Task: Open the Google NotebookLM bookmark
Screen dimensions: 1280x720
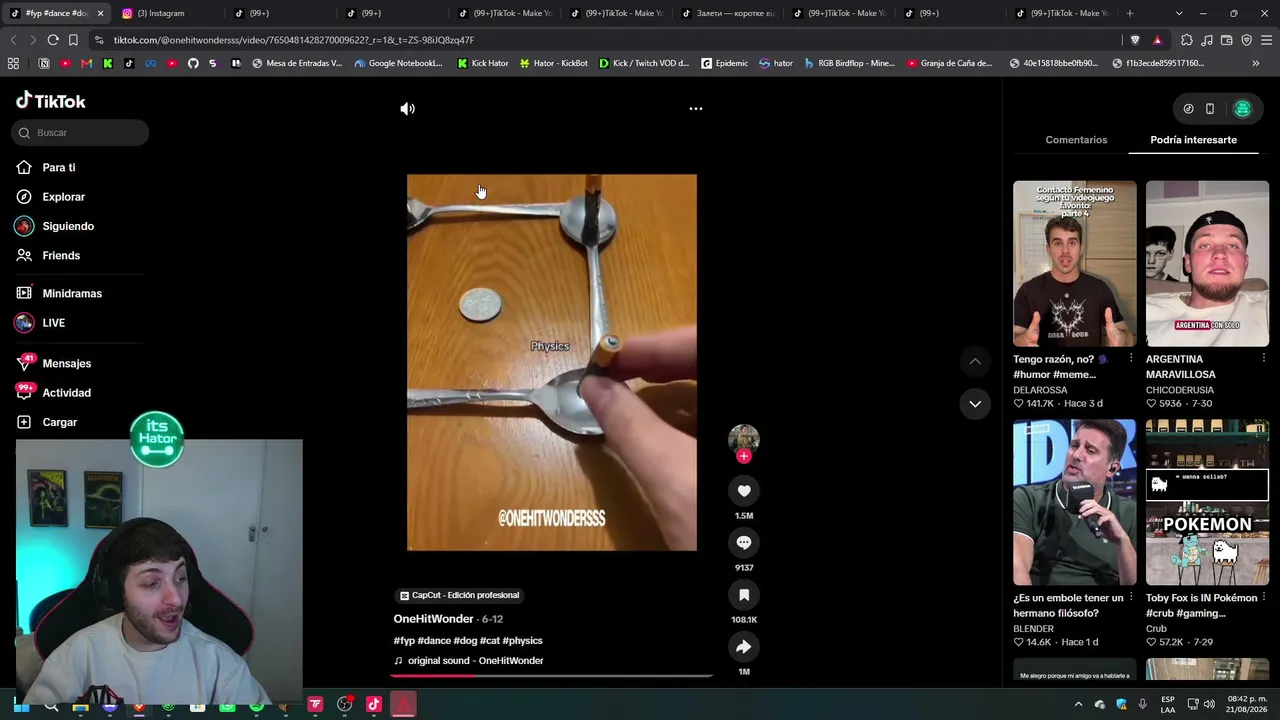Action: pos(398,63)
